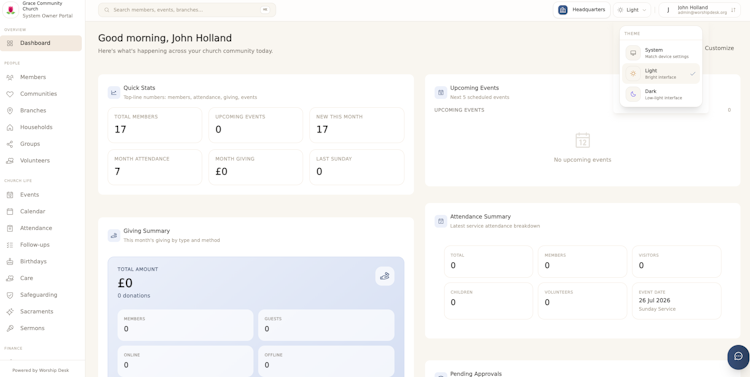
Task: Click the New This Month stat card
Action: tap(357, 125)
